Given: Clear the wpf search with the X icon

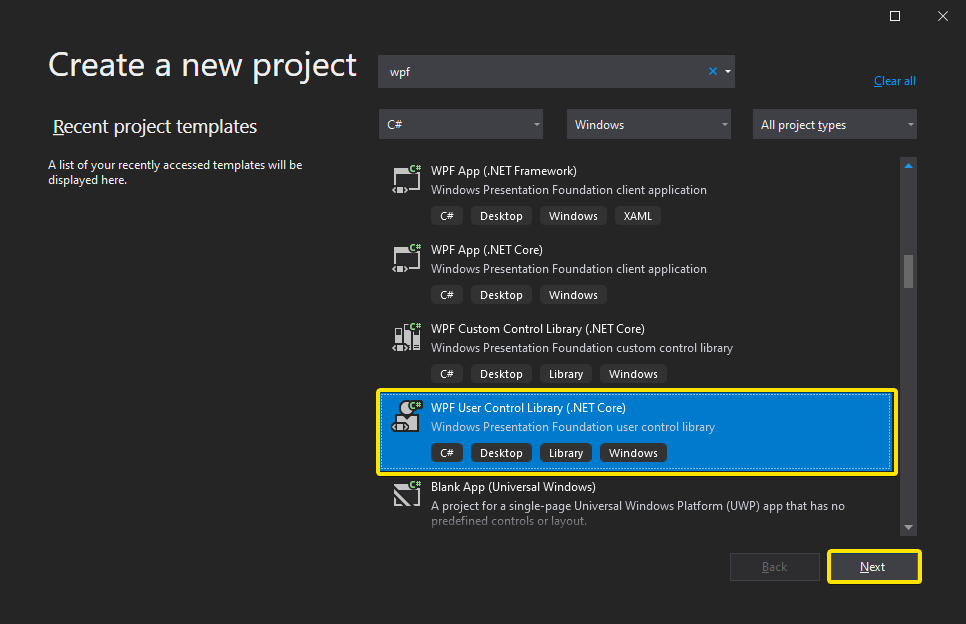Looking at the screenshot, I should [711, 71].
